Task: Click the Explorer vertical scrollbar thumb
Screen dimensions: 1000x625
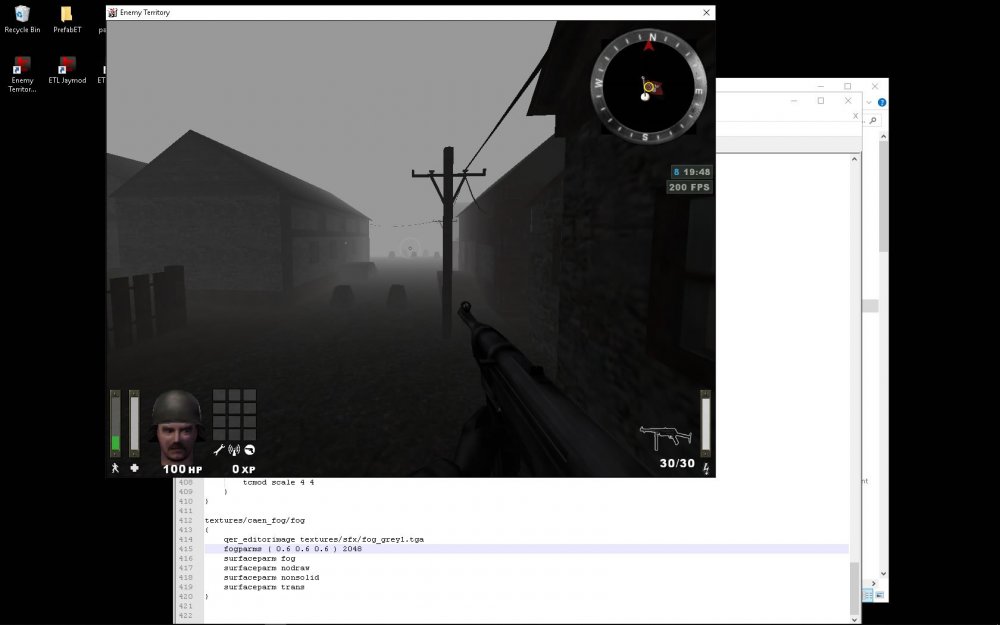Action: 884,196
